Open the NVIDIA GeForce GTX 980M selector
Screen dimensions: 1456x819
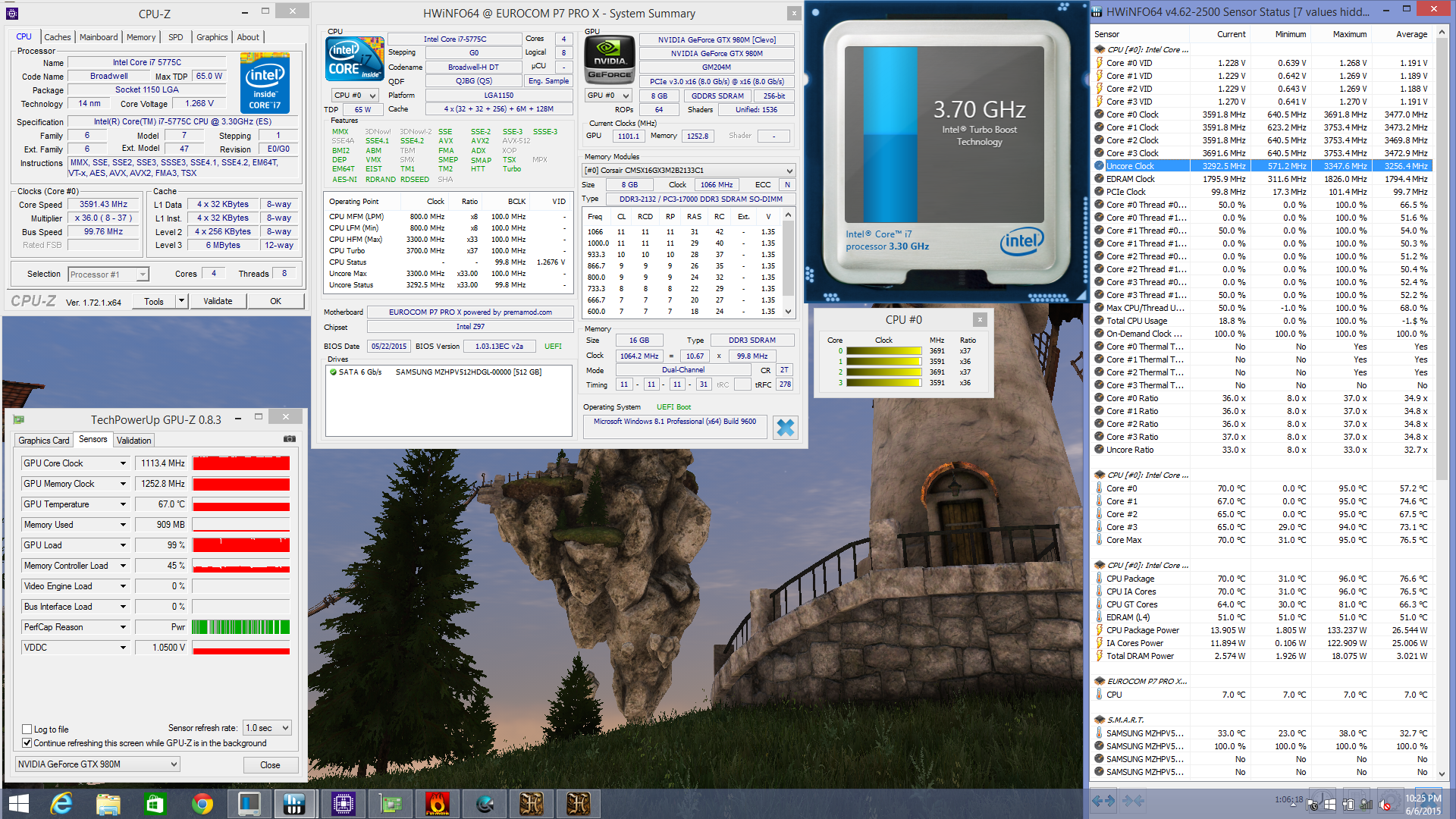[x=98, y=764]
